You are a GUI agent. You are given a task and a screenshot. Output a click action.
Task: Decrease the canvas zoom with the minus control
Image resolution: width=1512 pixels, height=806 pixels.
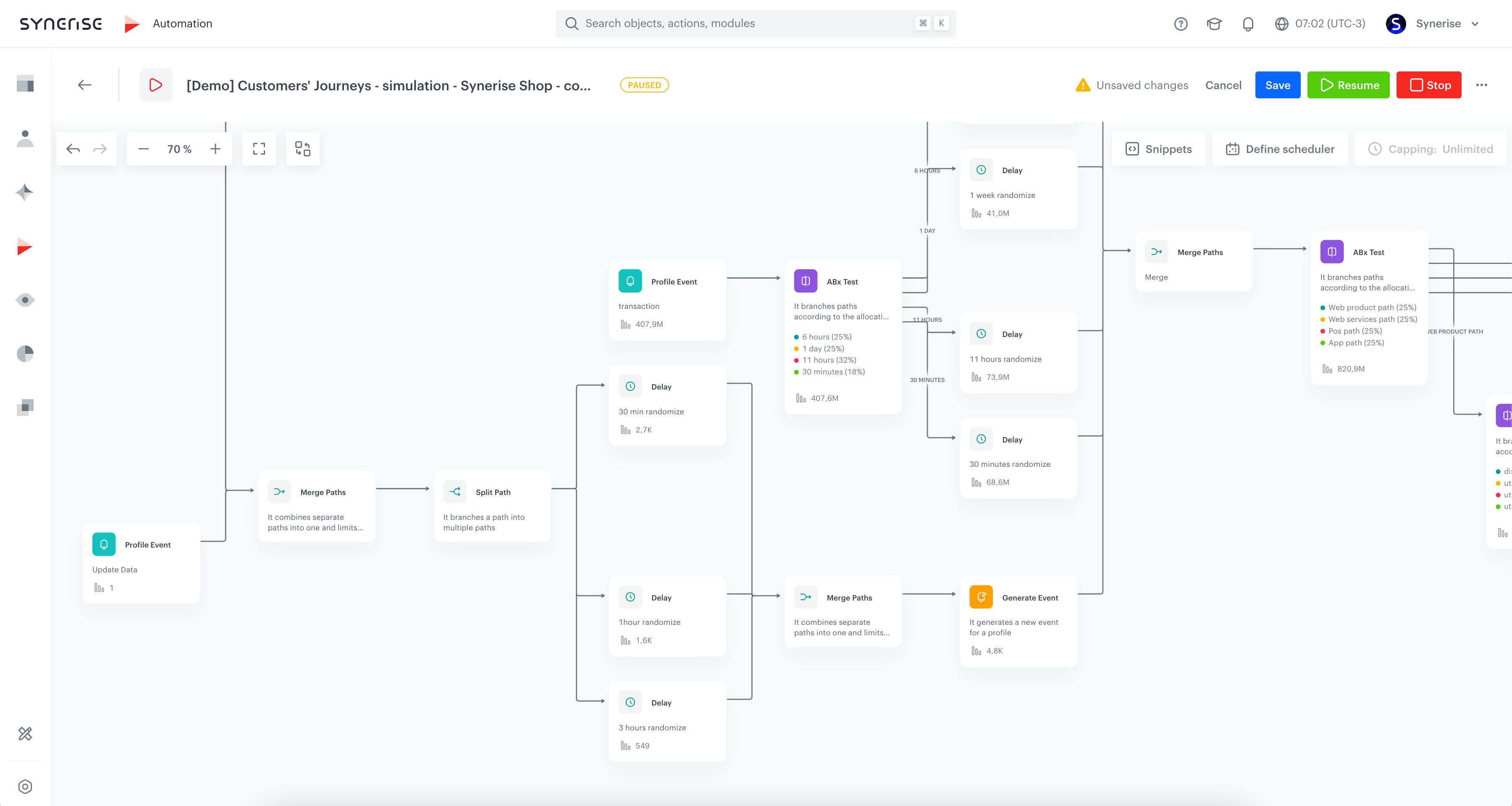(143, 149)
